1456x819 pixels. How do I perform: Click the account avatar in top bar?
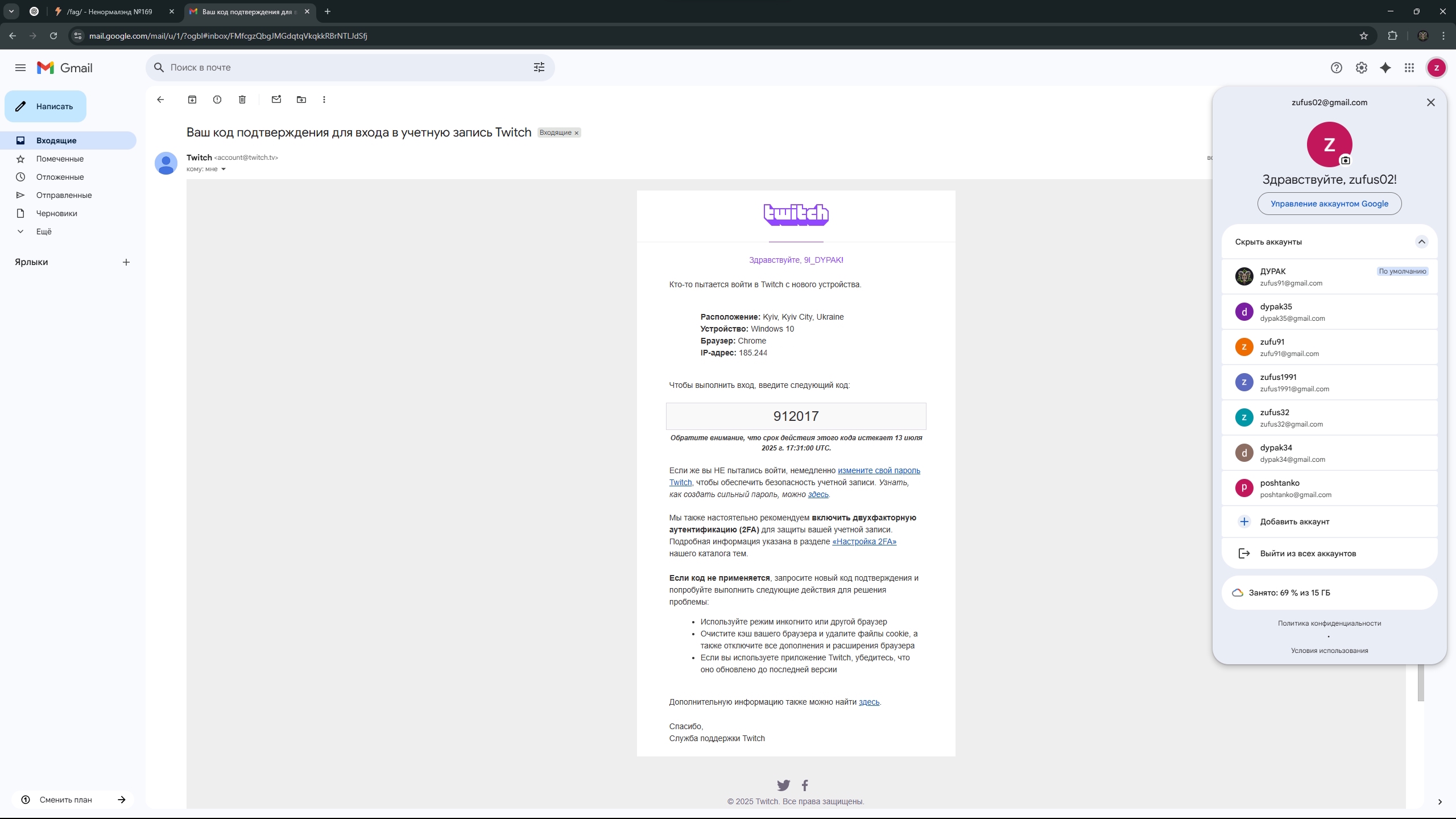click(1437, 68)
